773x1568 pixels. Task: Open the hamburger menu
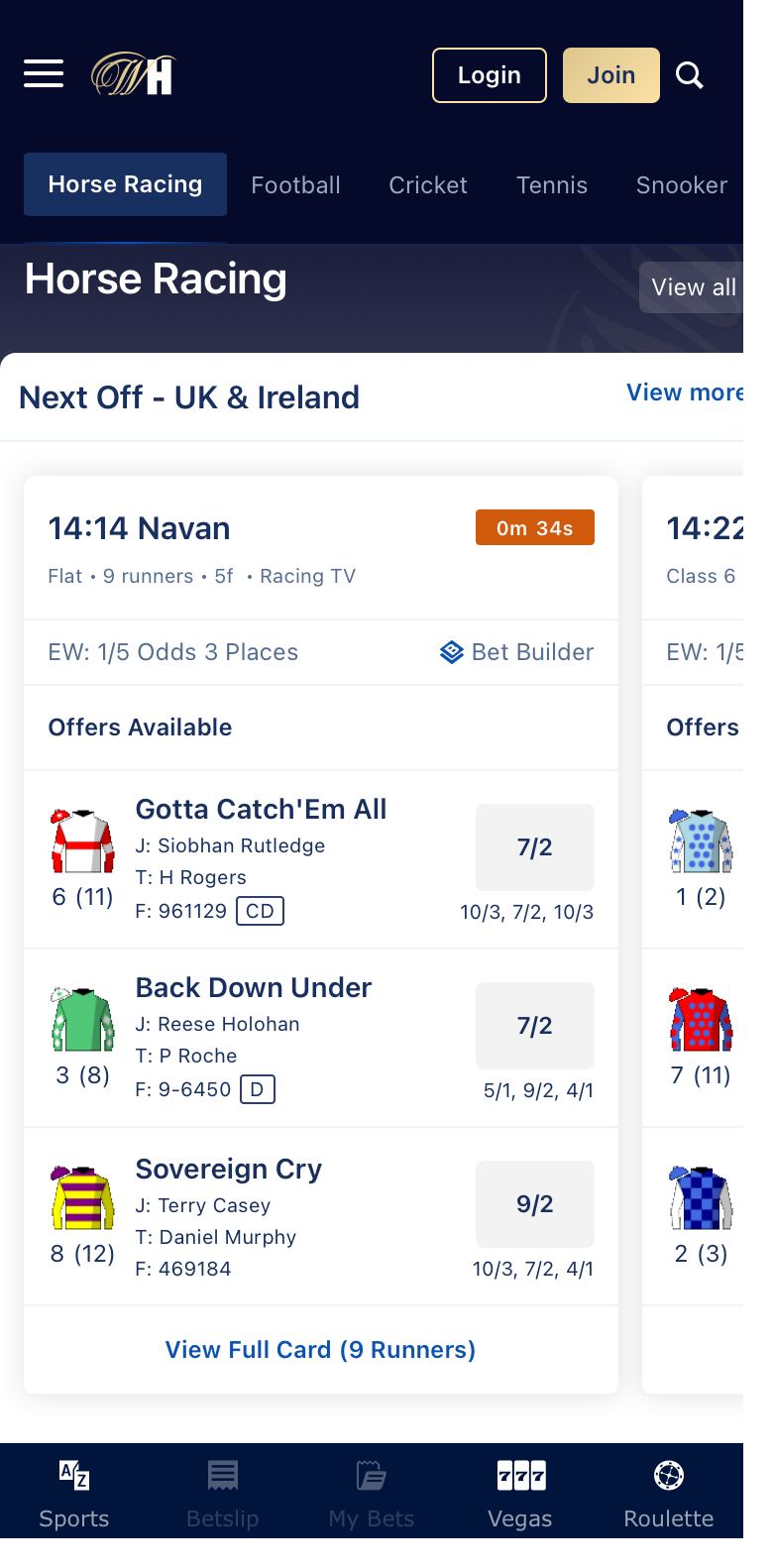(x=44, y=74)
